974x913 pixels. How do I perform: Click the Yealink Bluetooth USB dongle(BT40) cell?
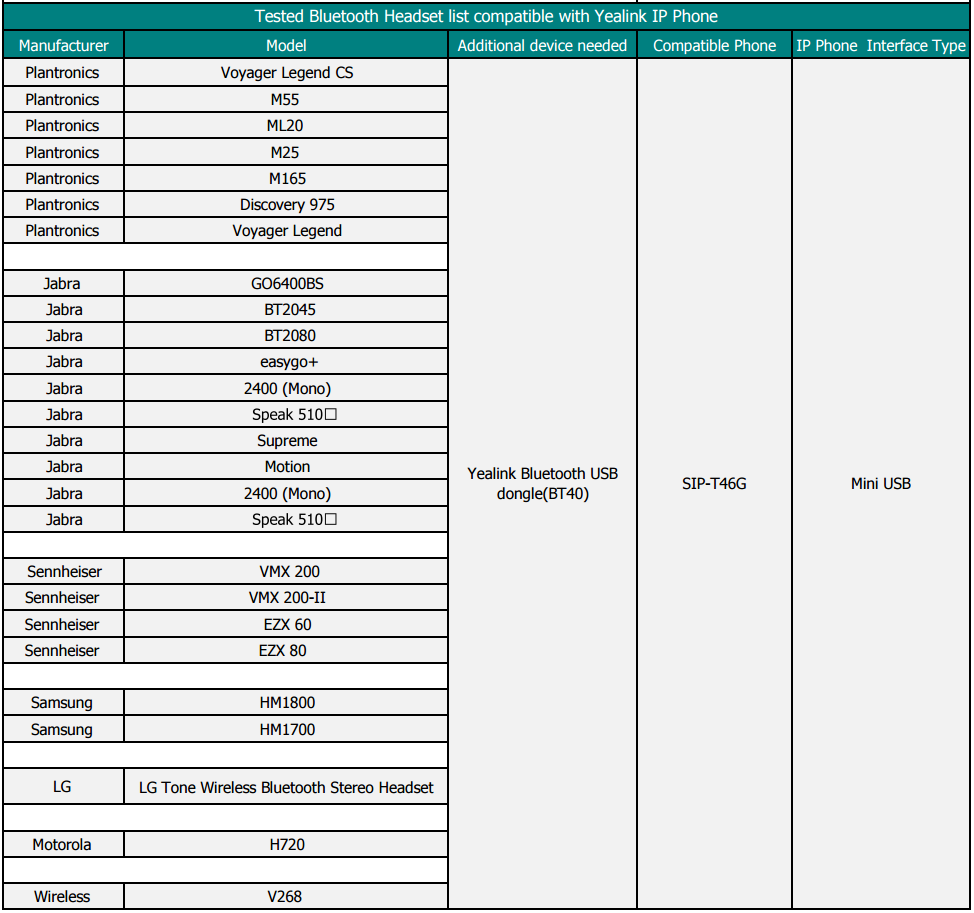pos(542,484)
